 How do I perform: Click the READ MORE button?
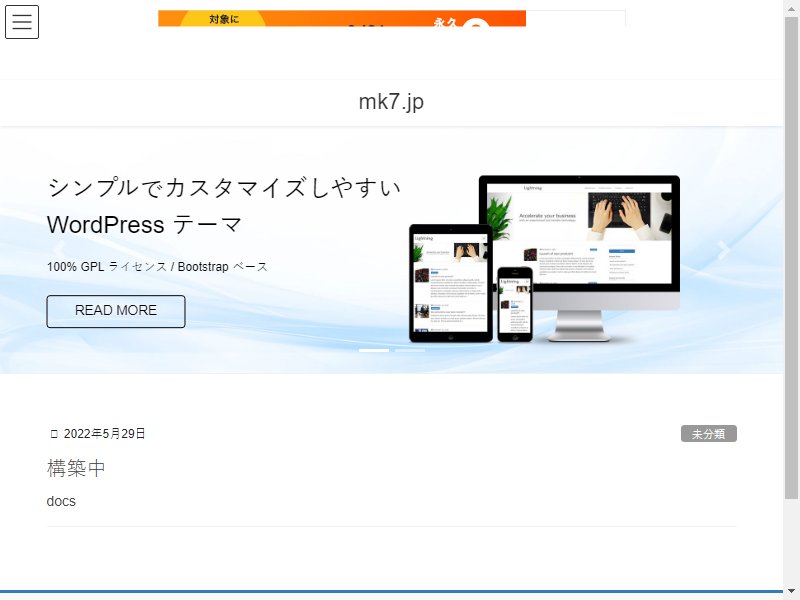[x=116, y=311]
